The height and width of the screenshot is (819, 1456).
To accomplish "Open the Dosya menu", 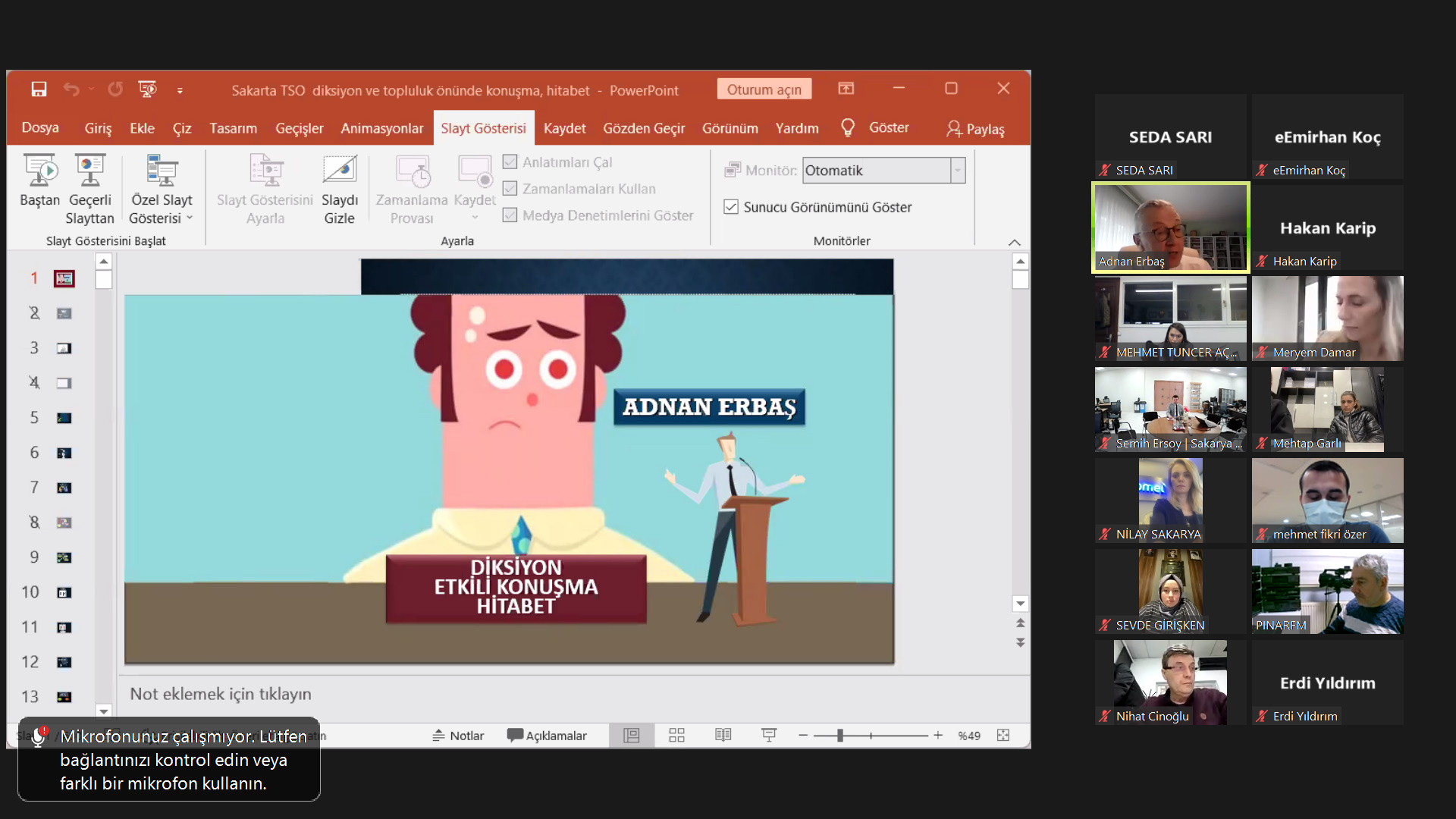I will [x=40, y=127].
